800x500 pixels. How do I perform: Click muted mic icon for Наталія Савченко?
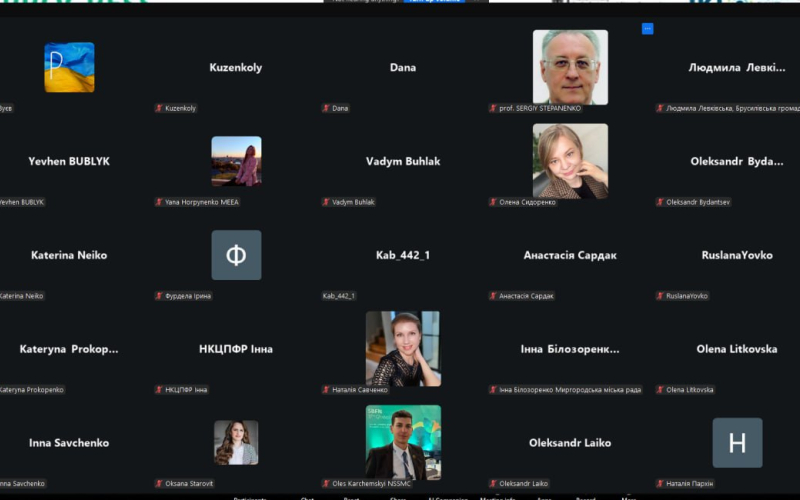pyautogui.click(x=326, y=390)
